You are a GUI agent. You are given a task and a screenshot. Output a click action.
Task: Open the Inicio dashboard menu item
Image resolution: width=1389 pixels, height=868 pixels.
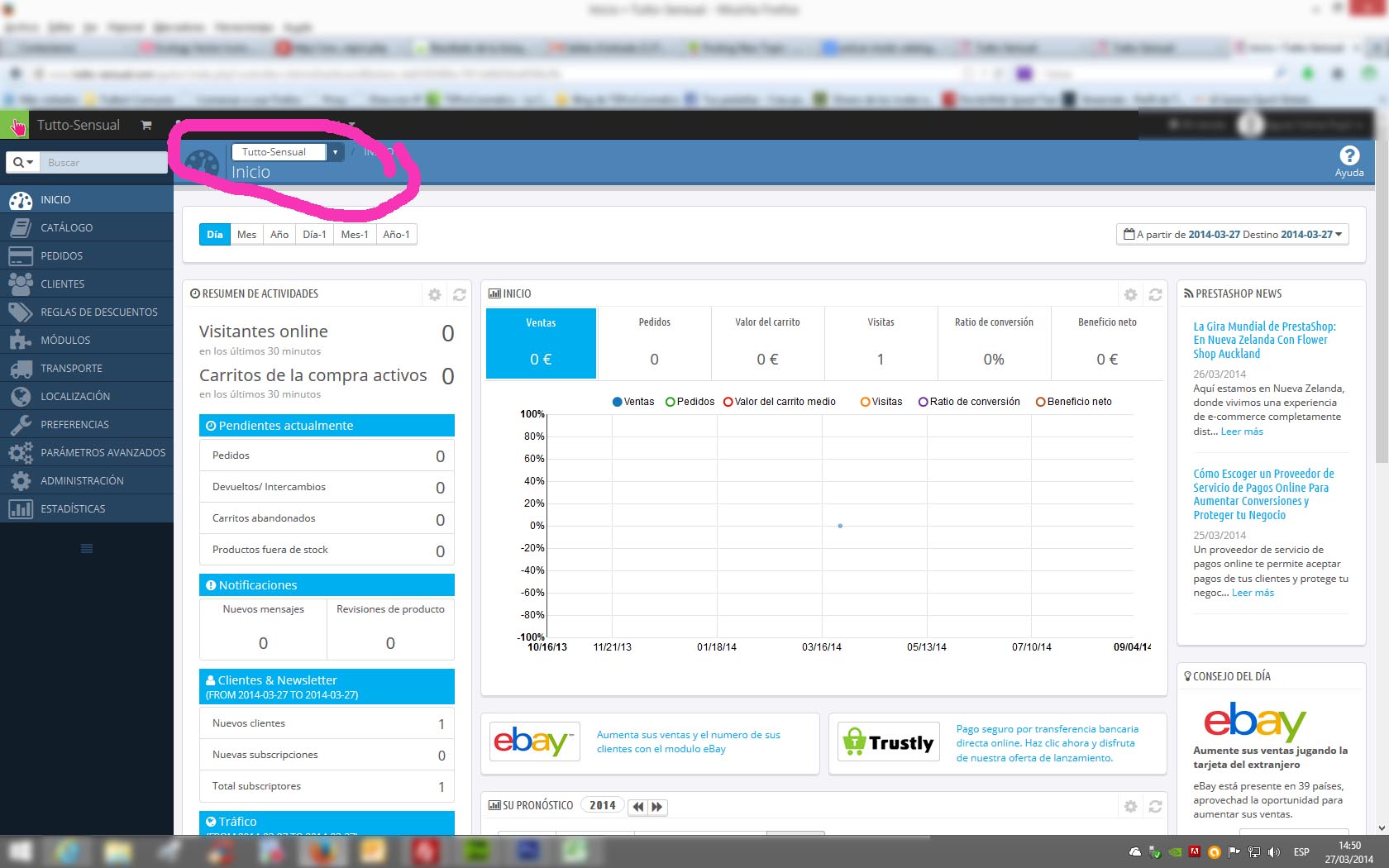click(x=87, y=199)
